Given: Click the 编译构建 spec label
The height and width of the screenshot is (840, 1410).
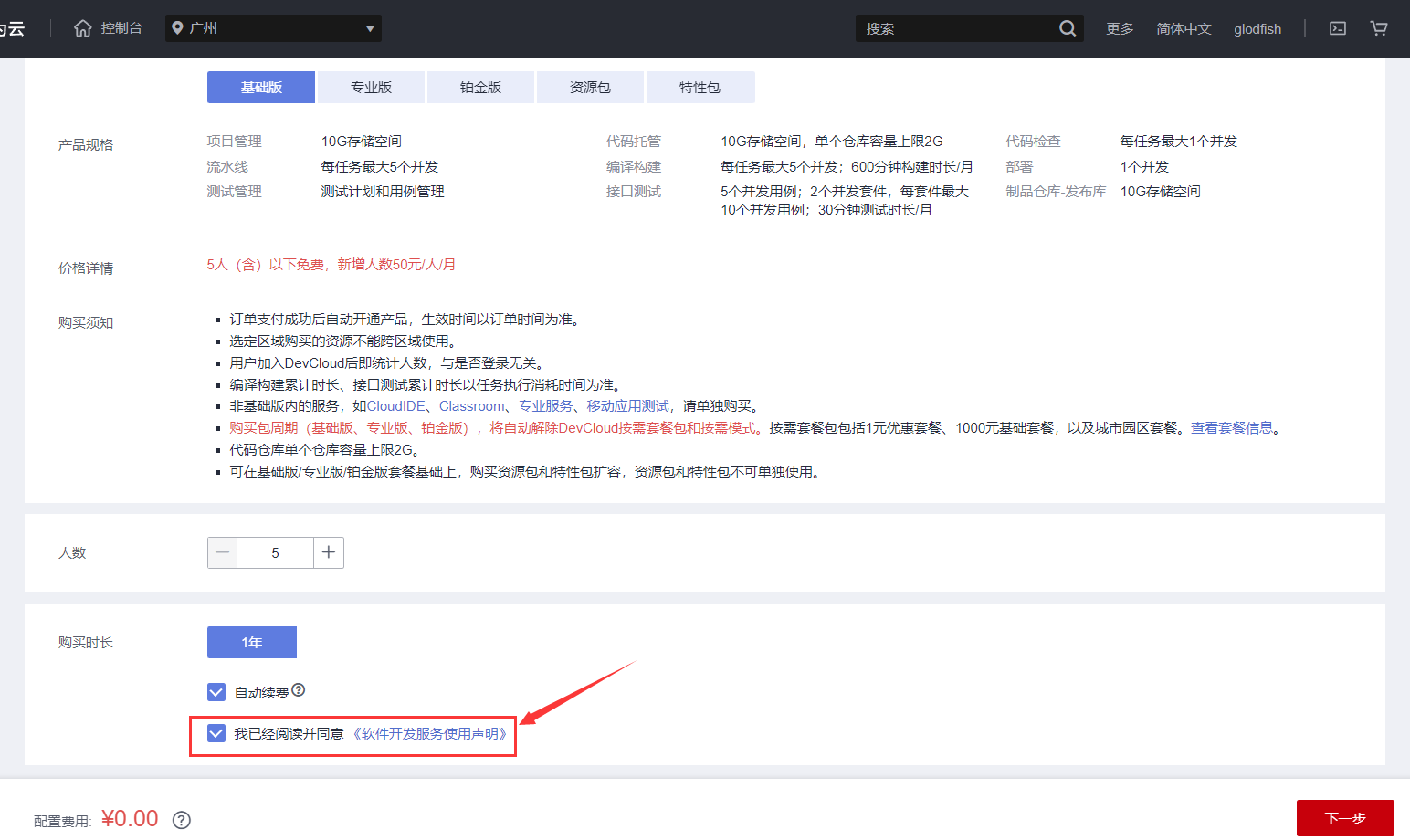Looking at the screenshot, I should point(634,167).
